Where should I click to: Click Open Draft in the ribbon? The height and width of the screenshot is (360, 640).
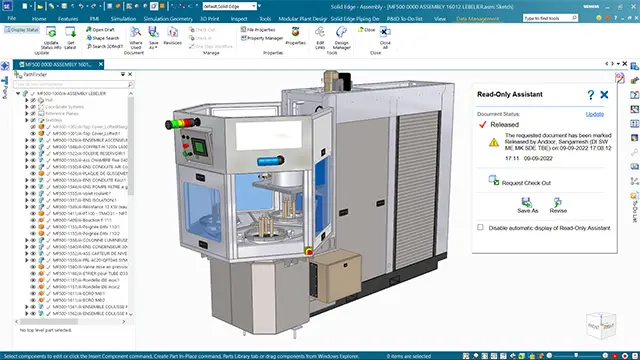pyautogui.click(x=100, y=29)
